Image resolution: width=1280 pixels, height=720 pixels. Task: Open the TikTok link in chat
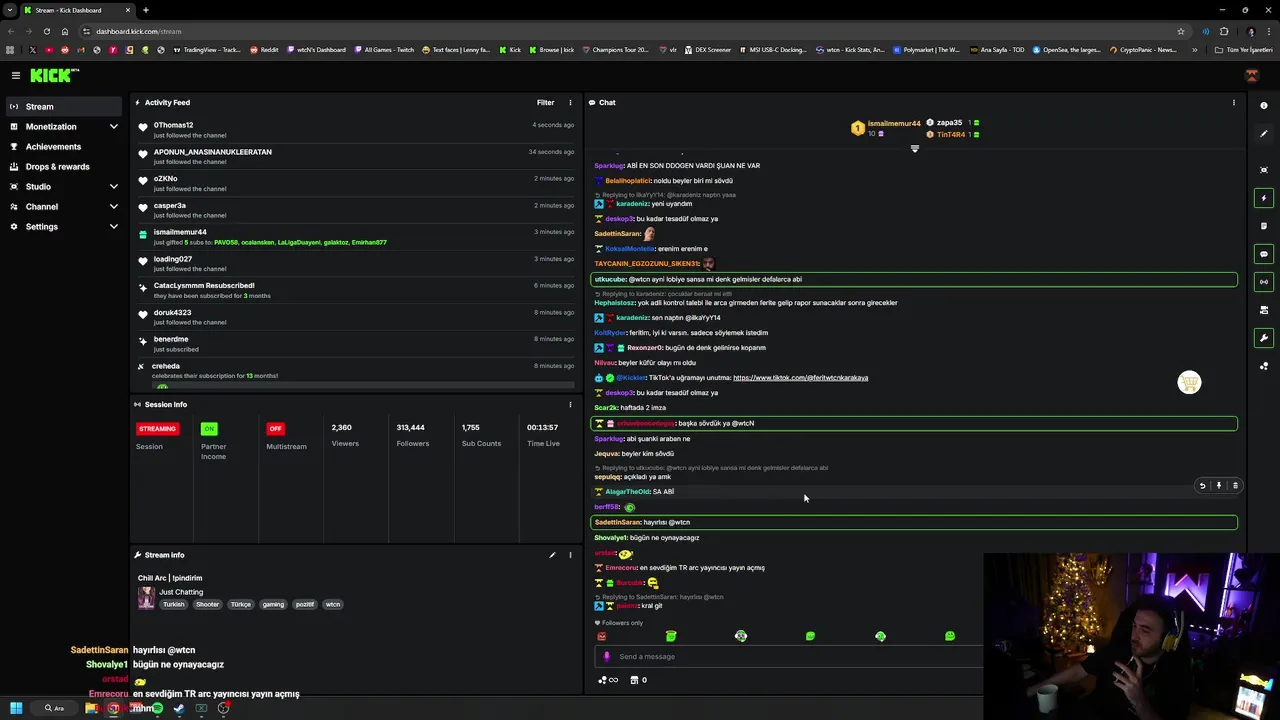coord(800,378)
